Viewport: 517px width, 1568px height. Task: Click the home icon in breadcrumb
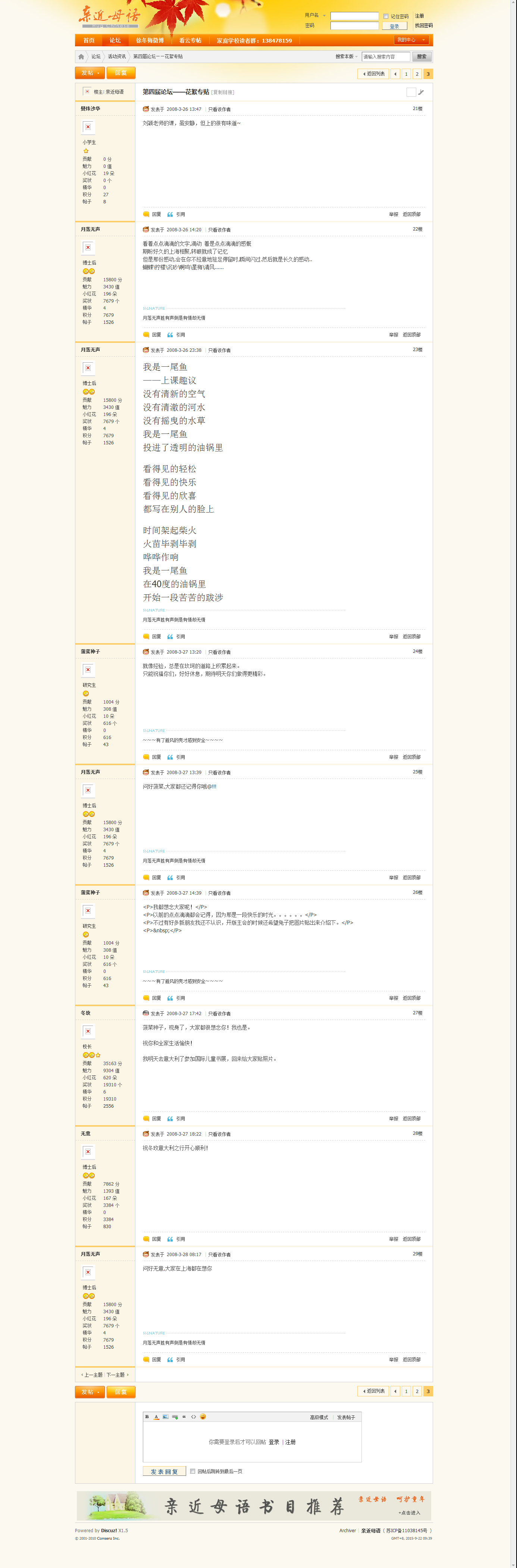81,57
